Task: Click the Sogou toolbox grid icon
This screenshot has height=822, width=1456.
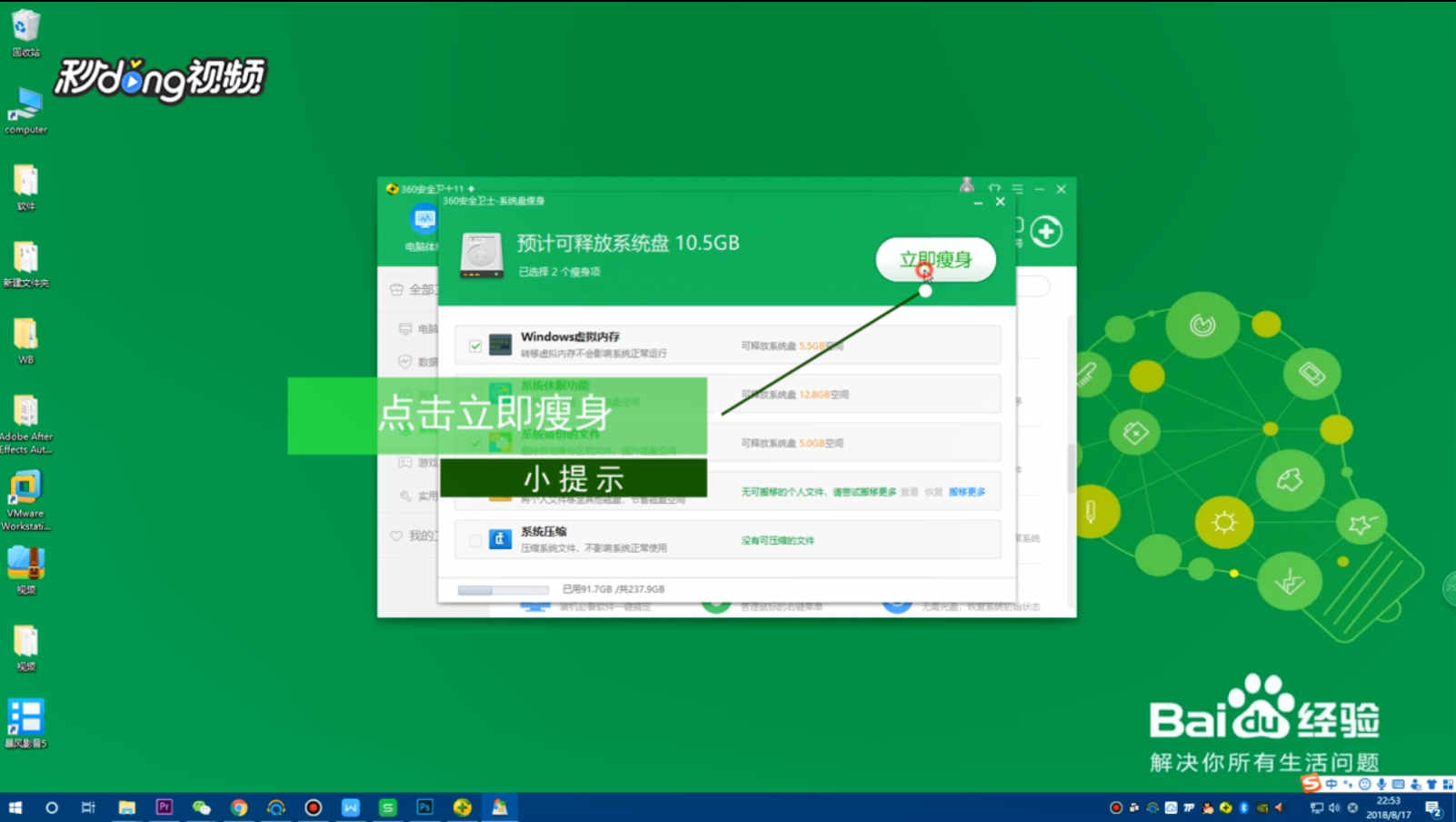Action: tap(1448, 784)
